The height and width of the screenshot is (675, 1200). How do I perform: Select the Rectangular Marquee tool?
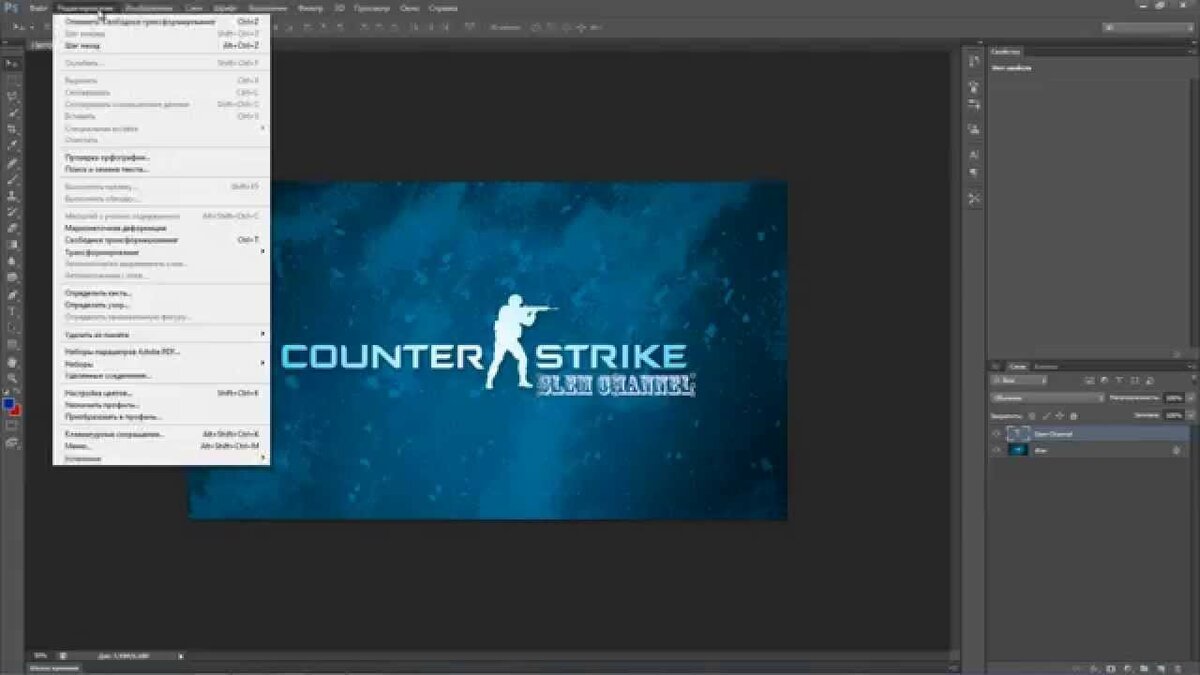(13, 81)
